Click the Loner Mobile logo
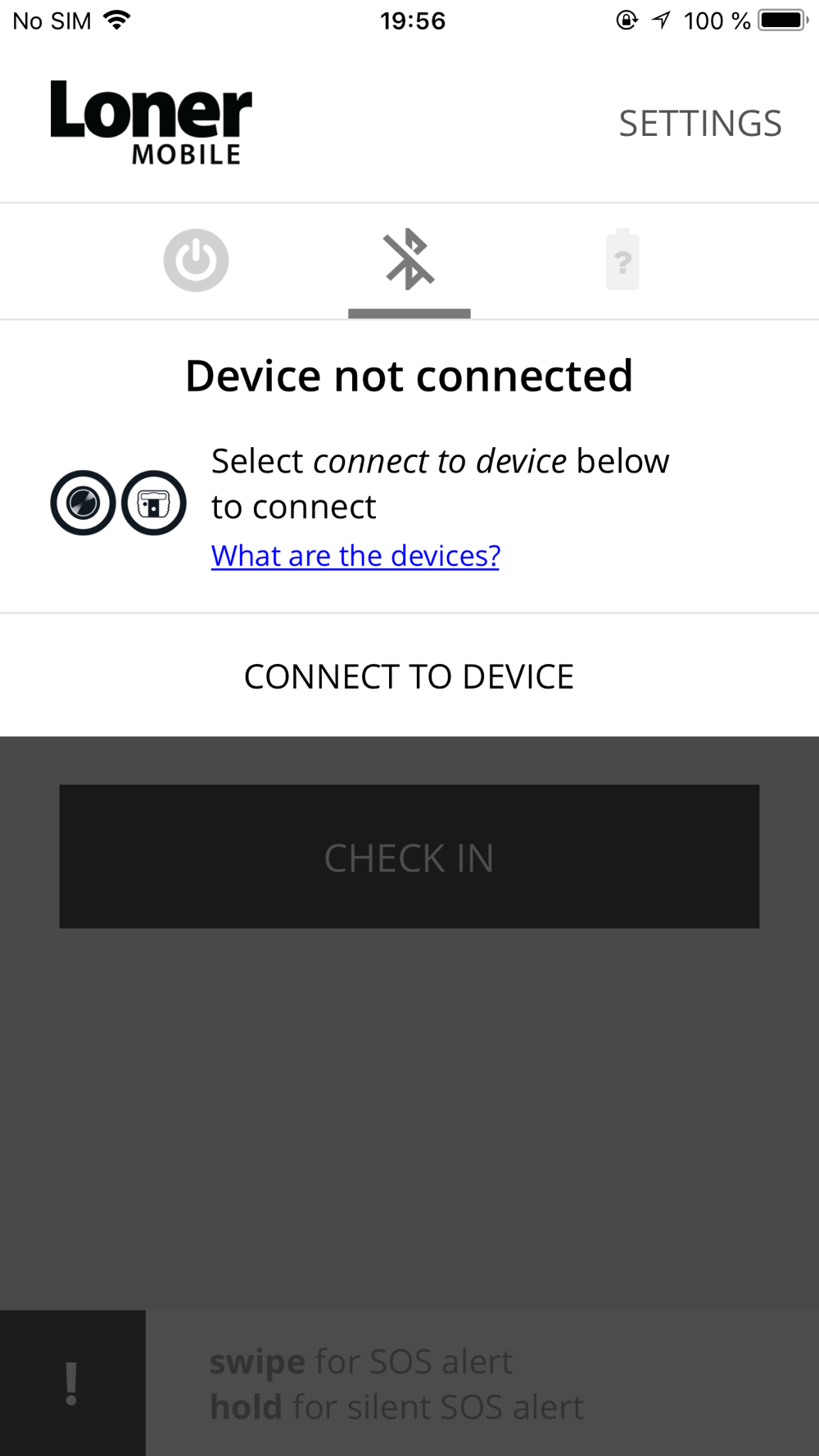819x1456 pixels. (152, 122)
